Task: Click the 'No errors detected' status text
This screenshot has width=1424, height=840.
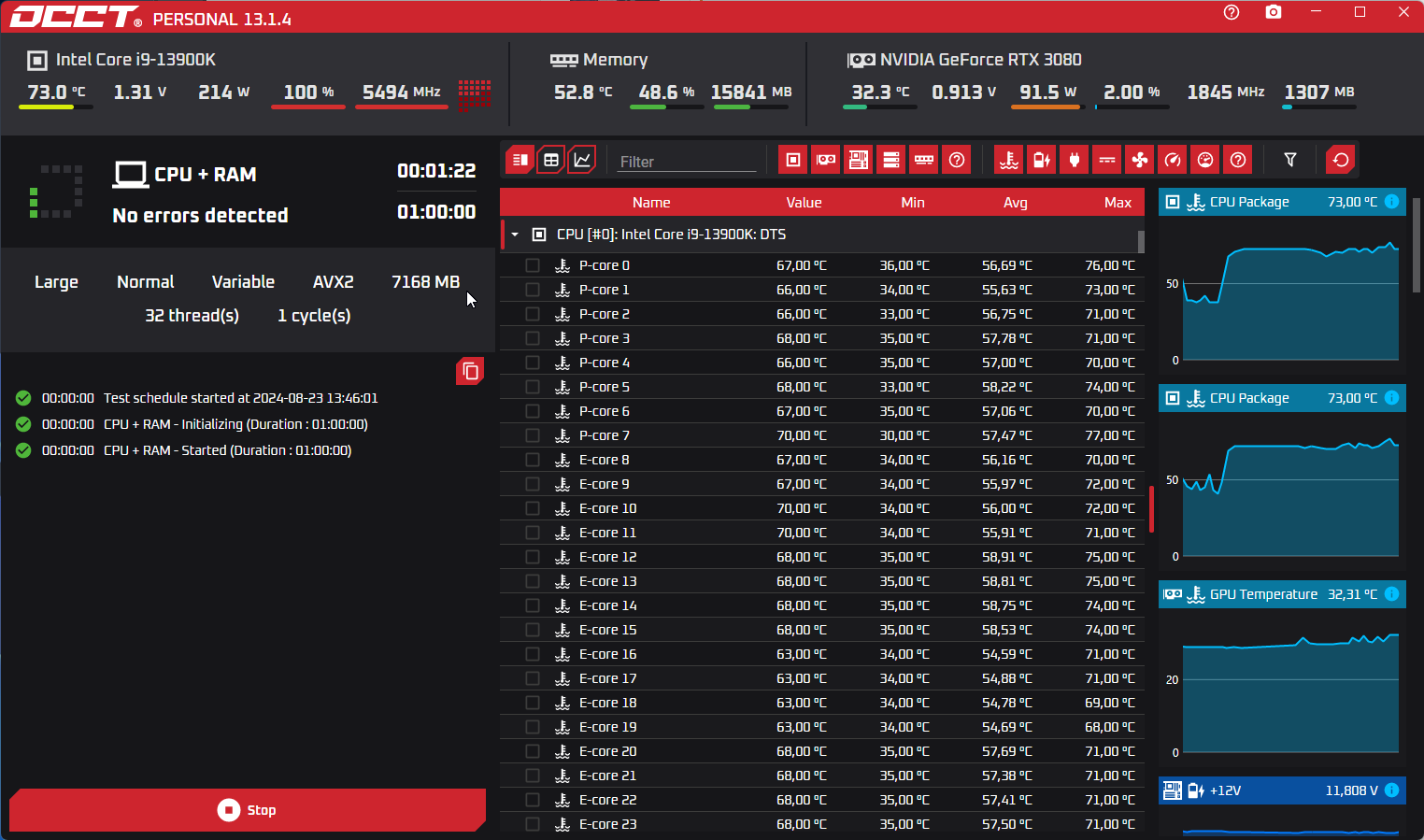Action: point(200,215)
